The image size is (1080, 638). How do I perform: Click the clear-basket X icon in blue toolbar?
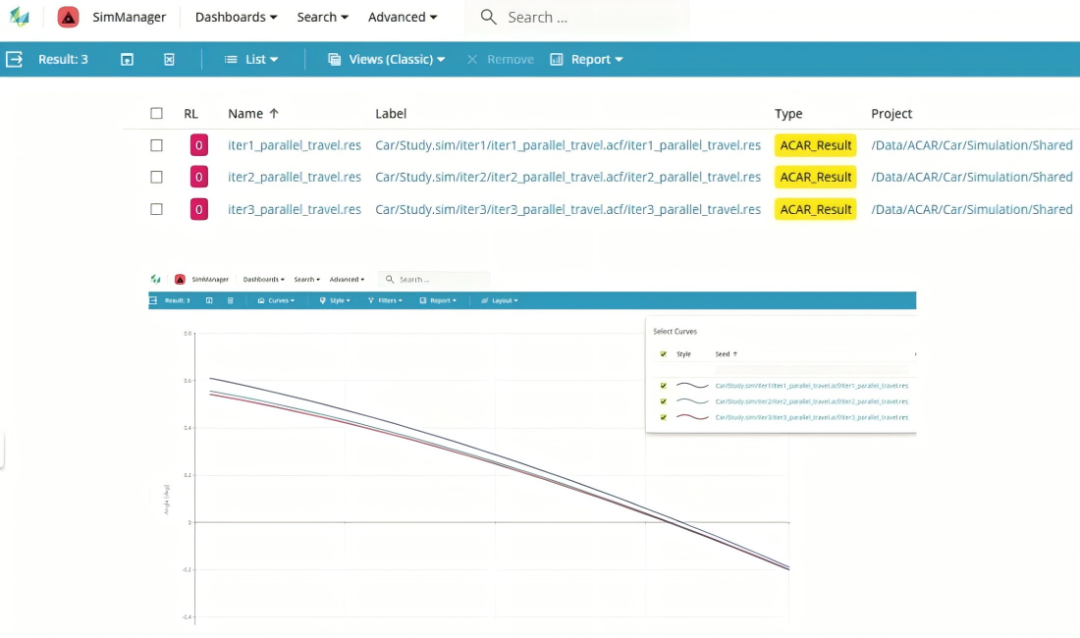click(x=169, y=59)
